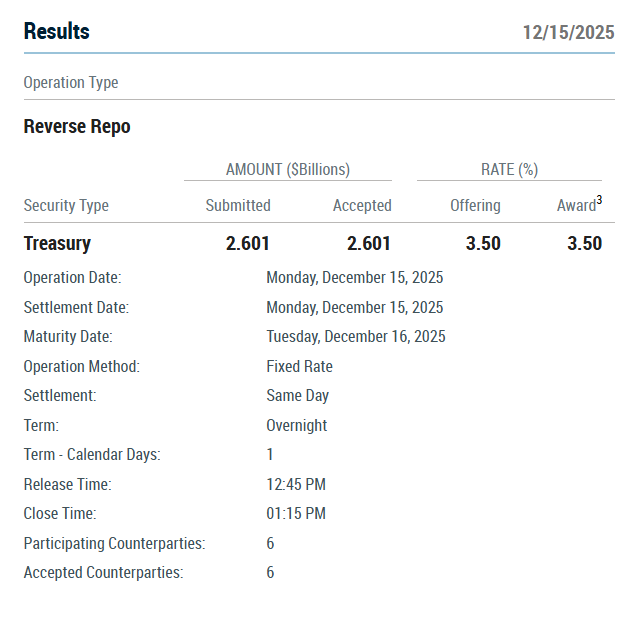The width and height of the screenshot is (633, 617).
Task: Select the Accepted amount 2.601
Action: pyautogui.click(x=369, y=243)
